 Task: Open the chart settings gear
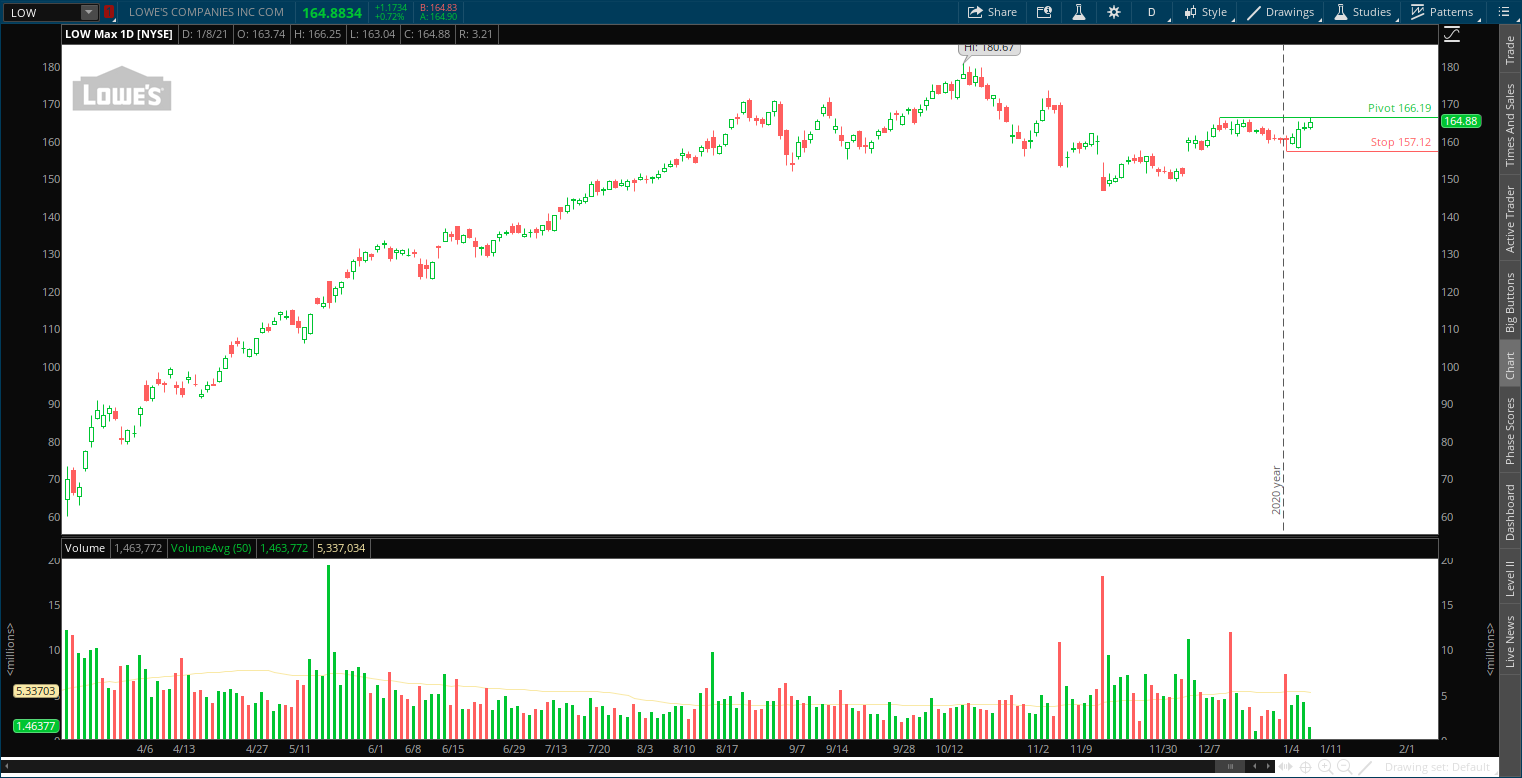click(x=1114, y=12)
